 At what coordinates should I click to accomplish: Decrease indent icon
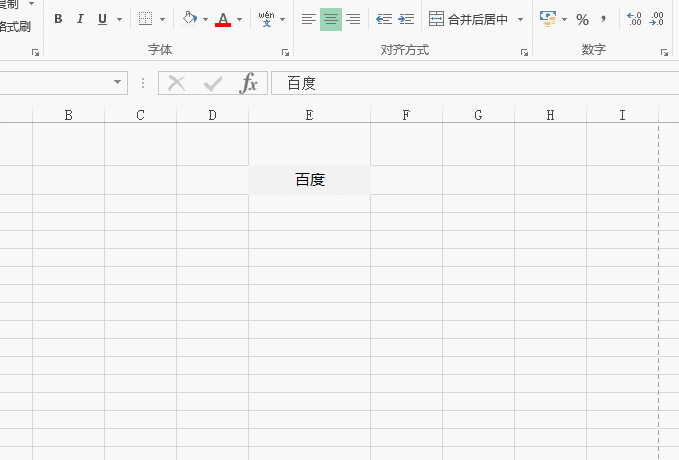[x=384, y=19]
